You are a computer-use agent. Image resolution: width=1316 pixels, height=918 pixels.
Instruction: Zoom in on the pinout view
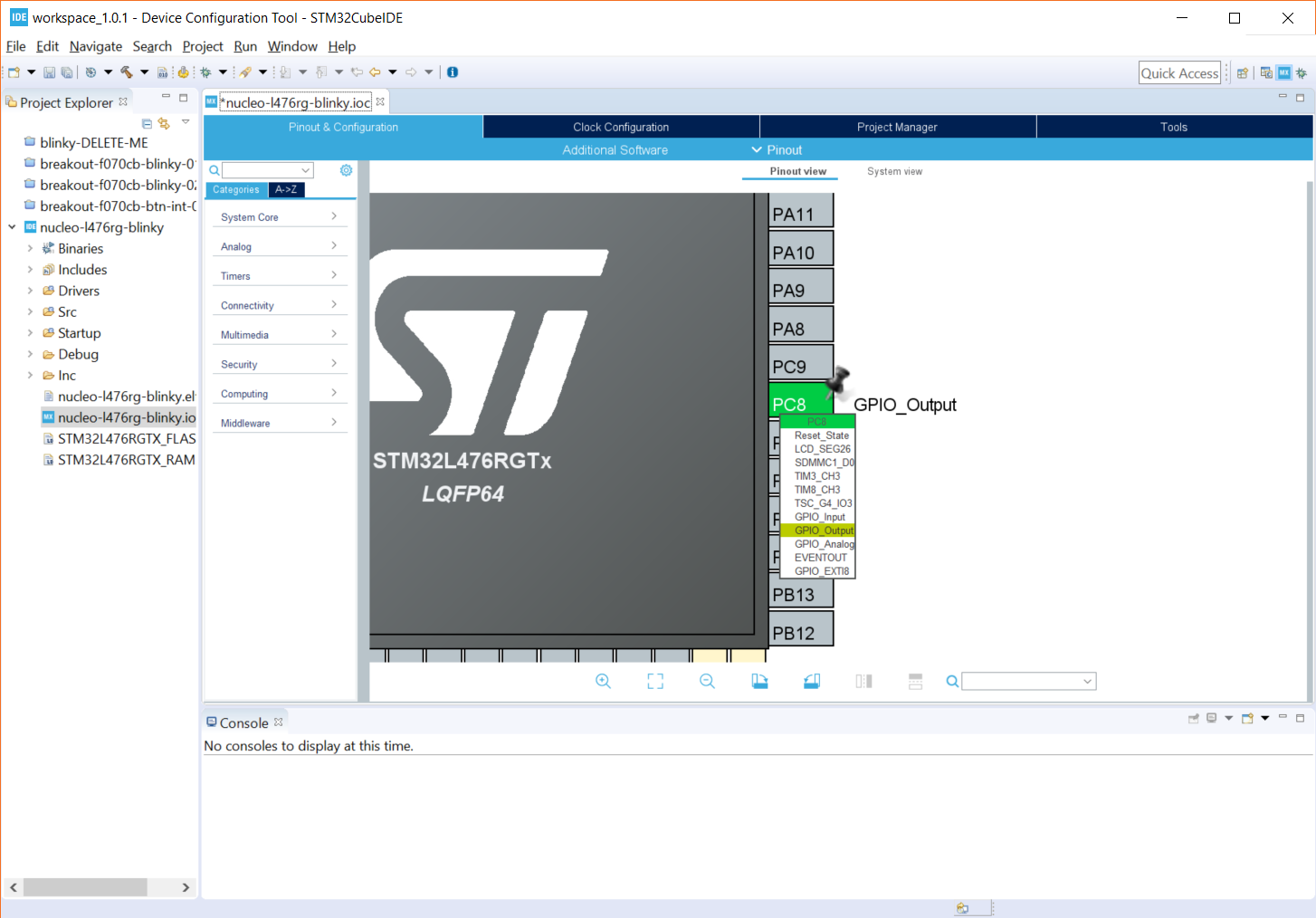tap(603, 681)
